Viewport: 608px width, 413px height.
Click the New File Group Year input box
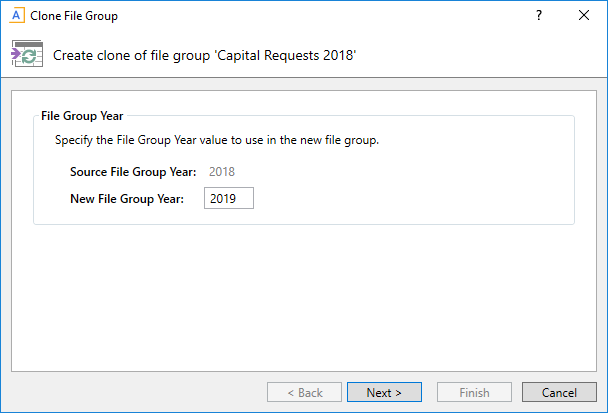coord(229,199)
